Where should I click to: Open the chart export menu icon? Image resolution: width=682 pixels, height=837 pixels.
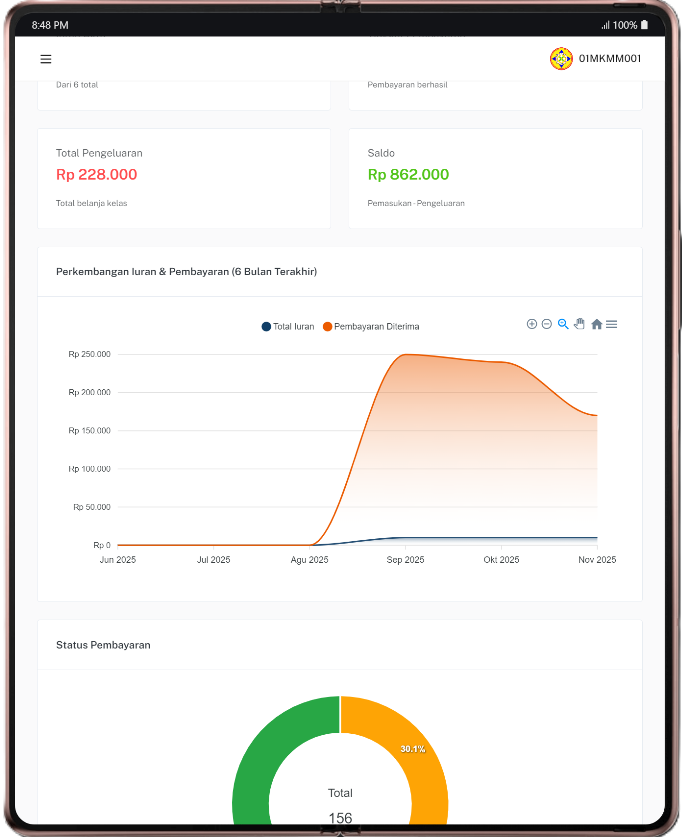tap(612, 324)
